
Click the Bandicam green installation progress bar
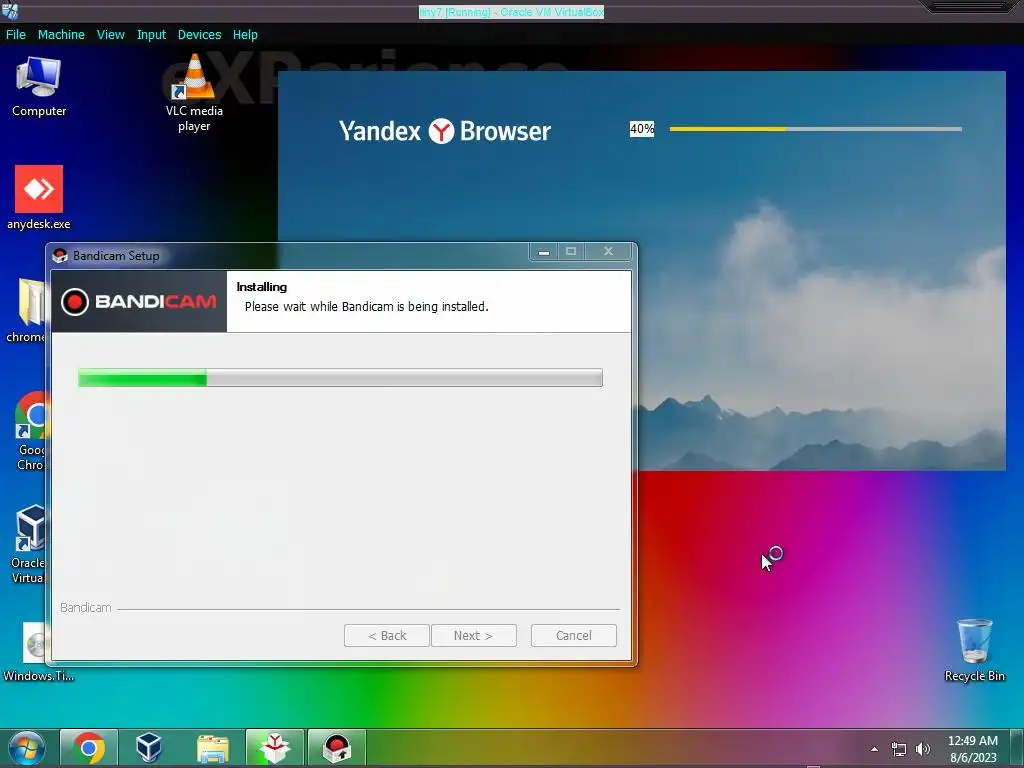coord(340,377)
